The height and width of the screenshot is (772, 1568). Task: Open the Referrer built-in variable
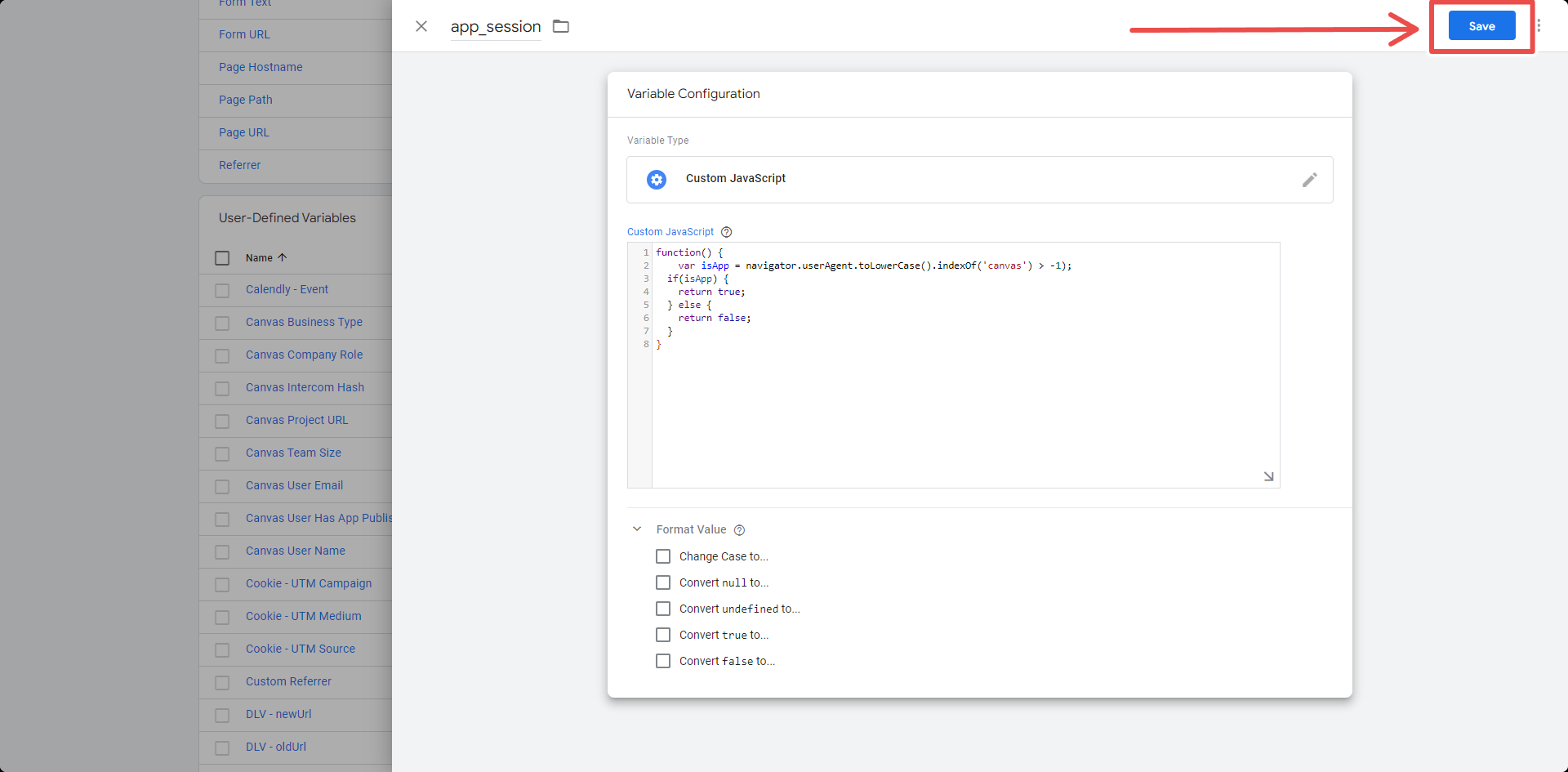coord(240,165)
